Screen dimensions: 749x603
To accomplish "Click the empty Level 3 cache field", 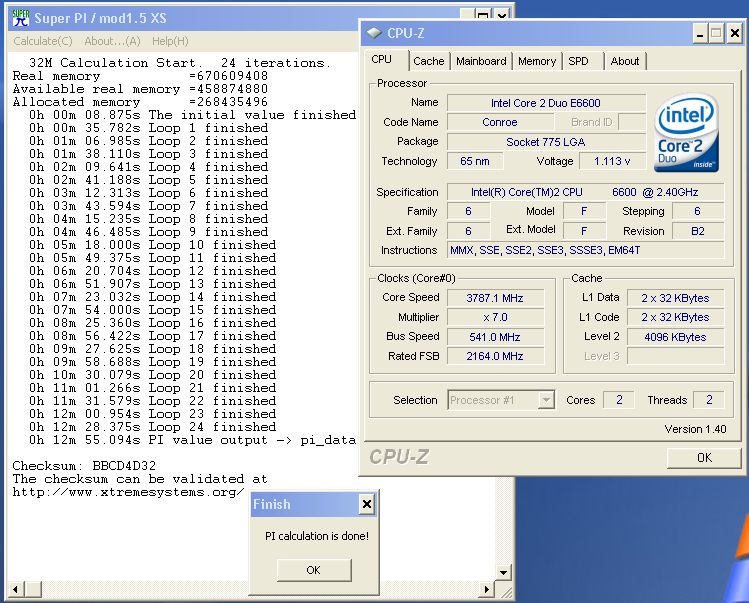I will point(675,356).
